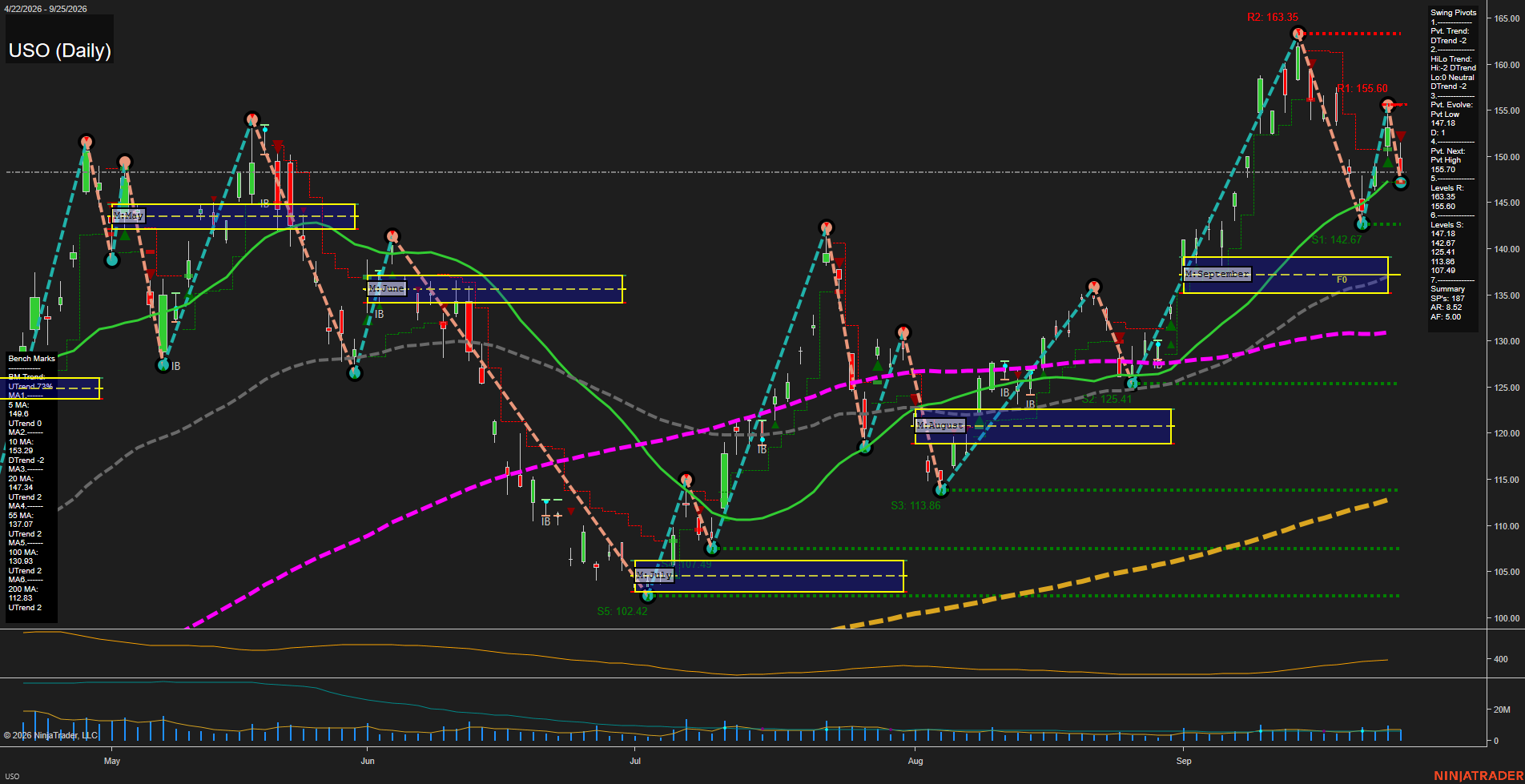The height and width of the screenshot is (784, 1525).
Task: Click the swing low pivot marker at S1: 142.67
Action: [x=1362, y=224]
